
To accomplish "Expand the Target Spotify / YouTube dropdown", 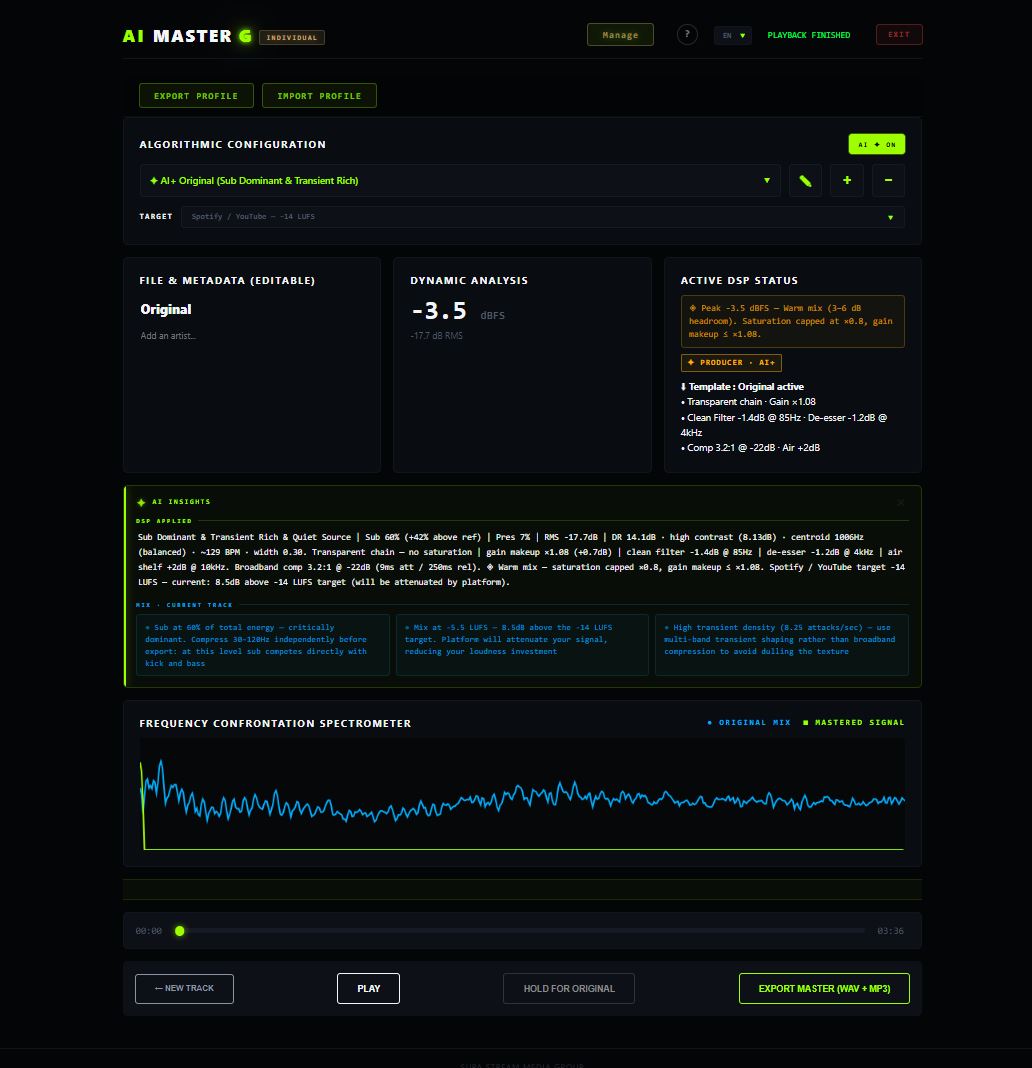I will pos(543,217).
